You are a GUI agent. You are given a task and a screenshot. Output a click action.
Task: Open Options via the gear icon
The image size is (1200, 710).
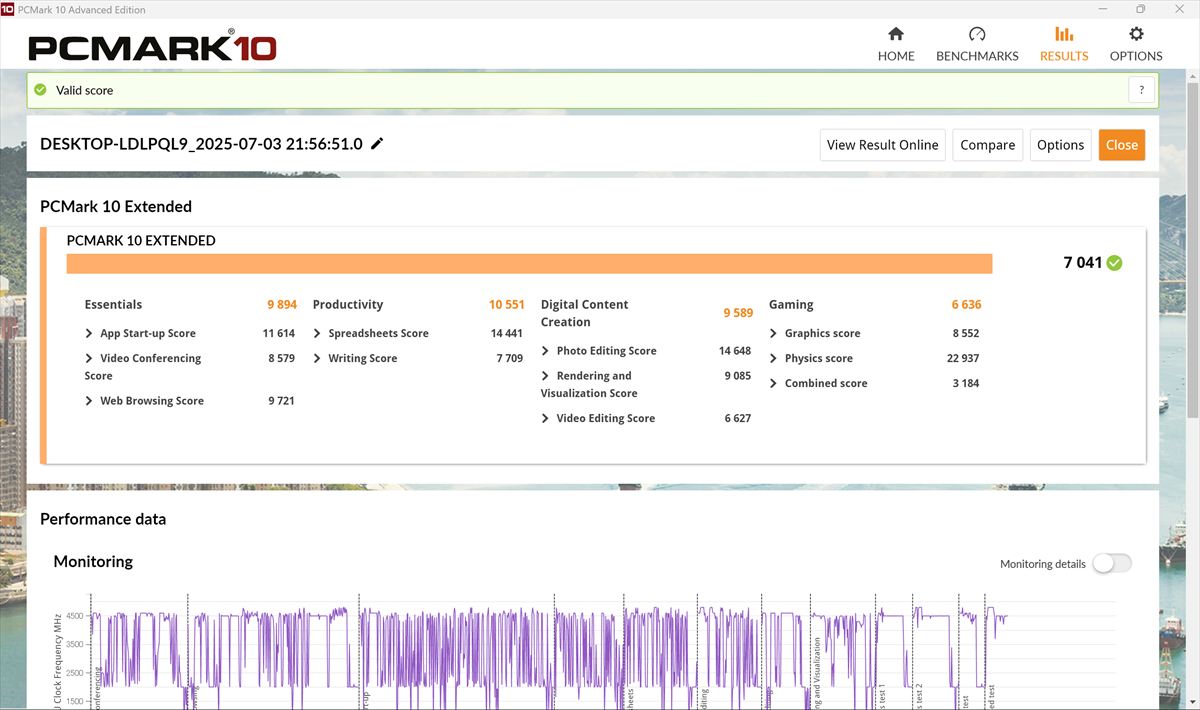tap(1136, 34)
